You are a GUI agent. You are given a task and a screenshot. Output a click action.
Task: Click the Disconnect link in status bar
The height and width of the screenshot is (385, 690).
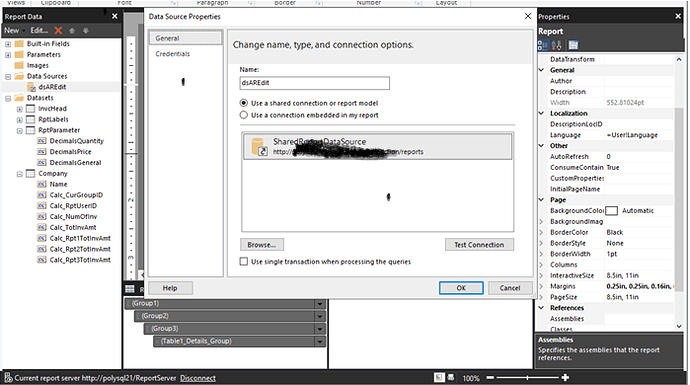198,378
